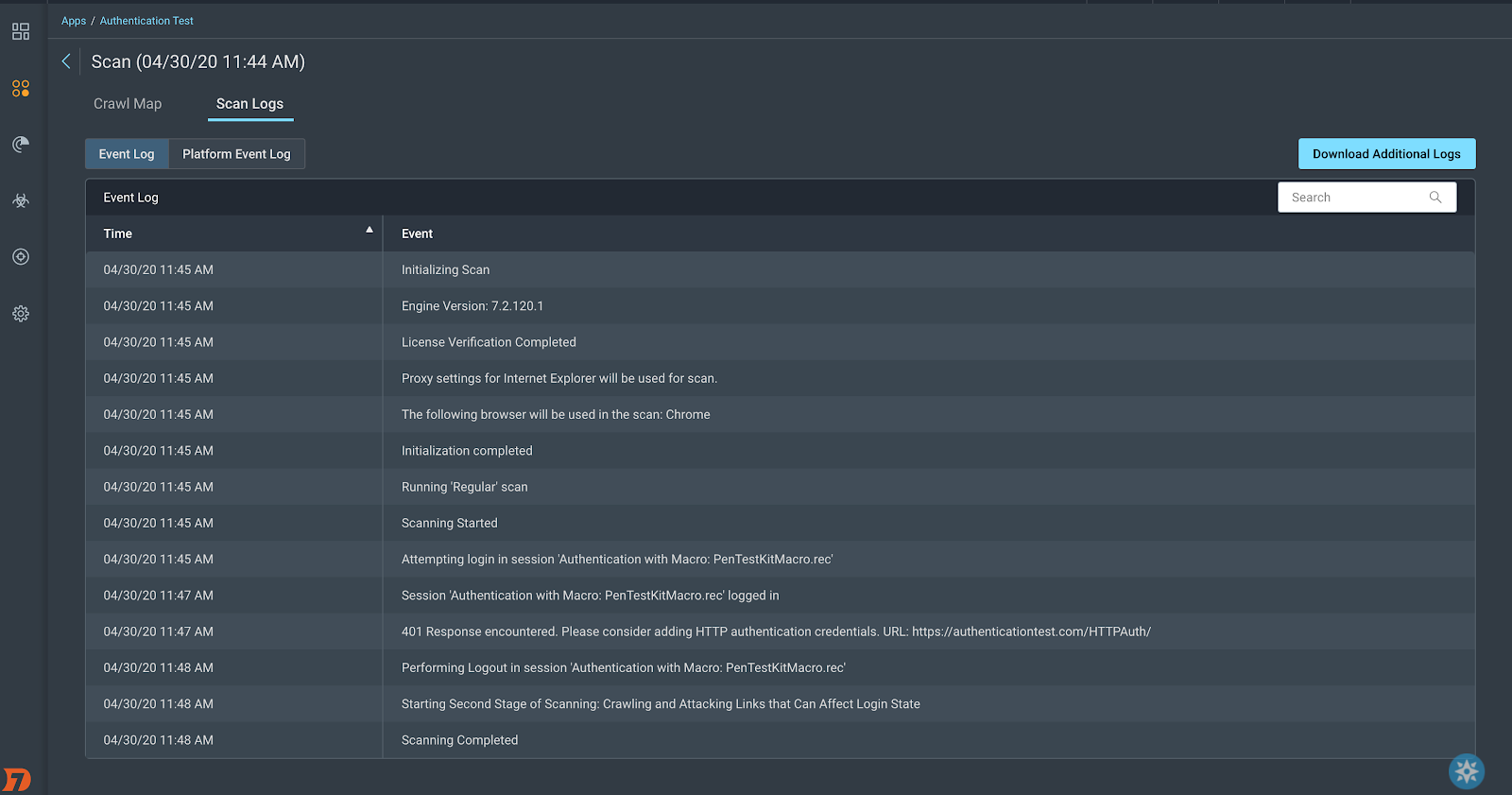Click the orange Apps icon in sidebar
The image size is (1512, 795).
[21, 88]
